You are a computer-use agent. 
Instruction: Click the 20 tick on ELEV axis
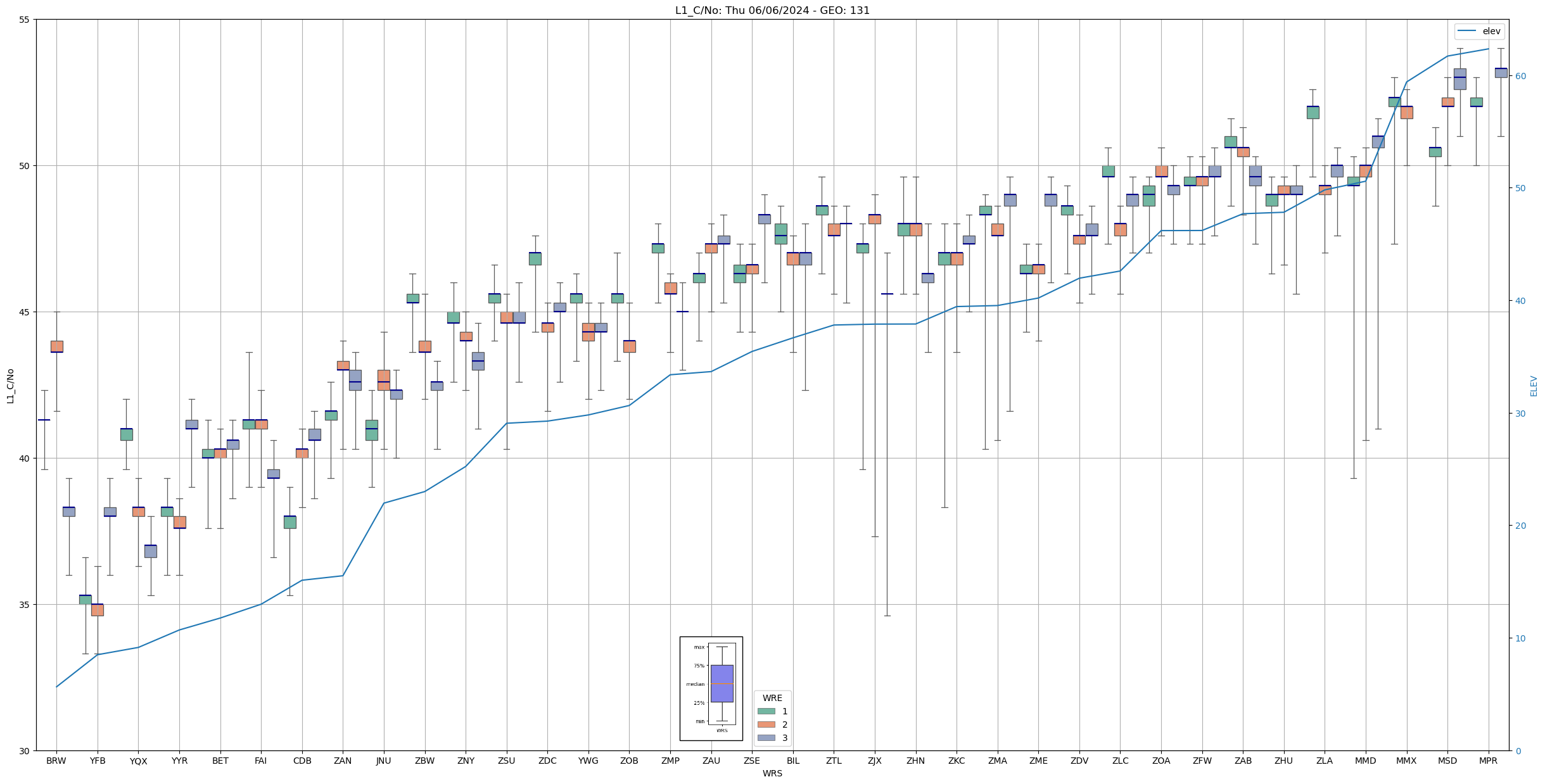click(x=1520, y=526)
